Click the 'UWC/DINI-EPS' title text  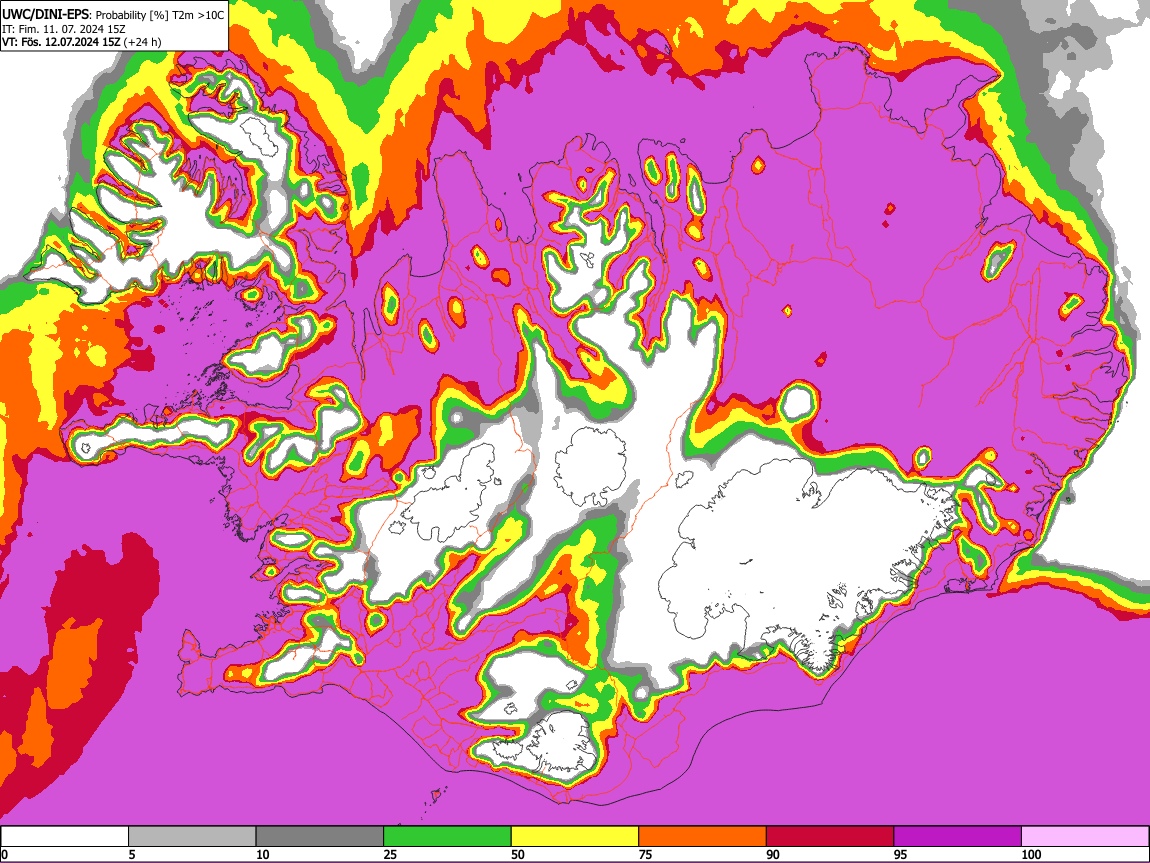pyautogui.click(x=45, y=14)
